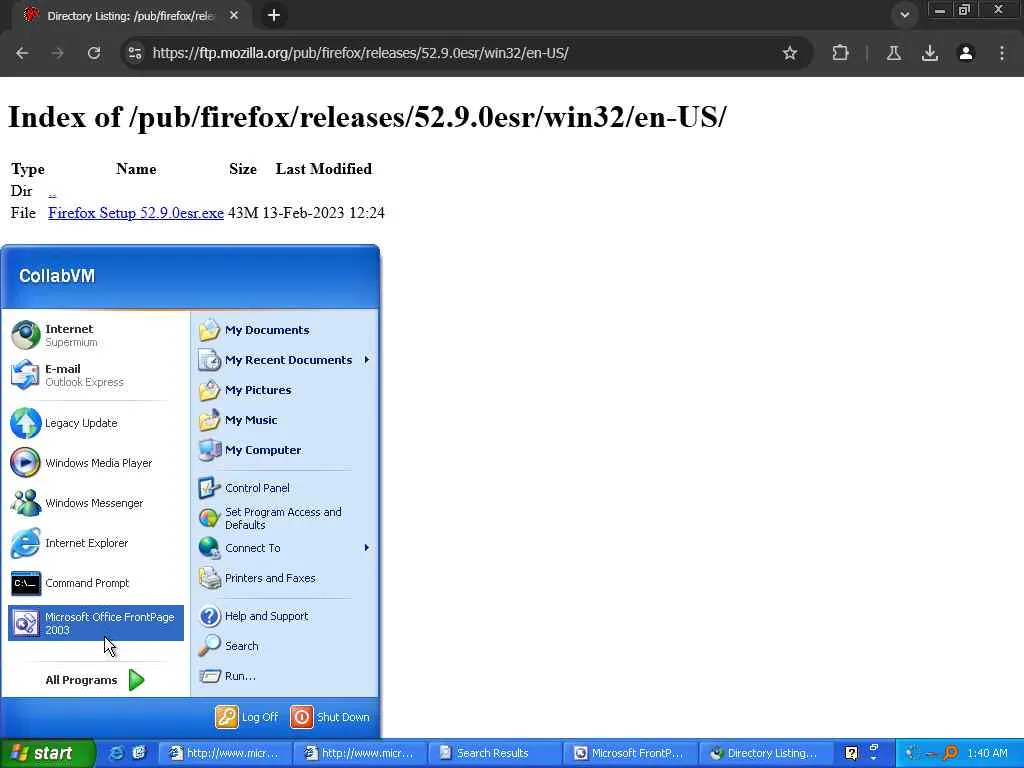Expand the tab search dropdown

click(904, 14)
